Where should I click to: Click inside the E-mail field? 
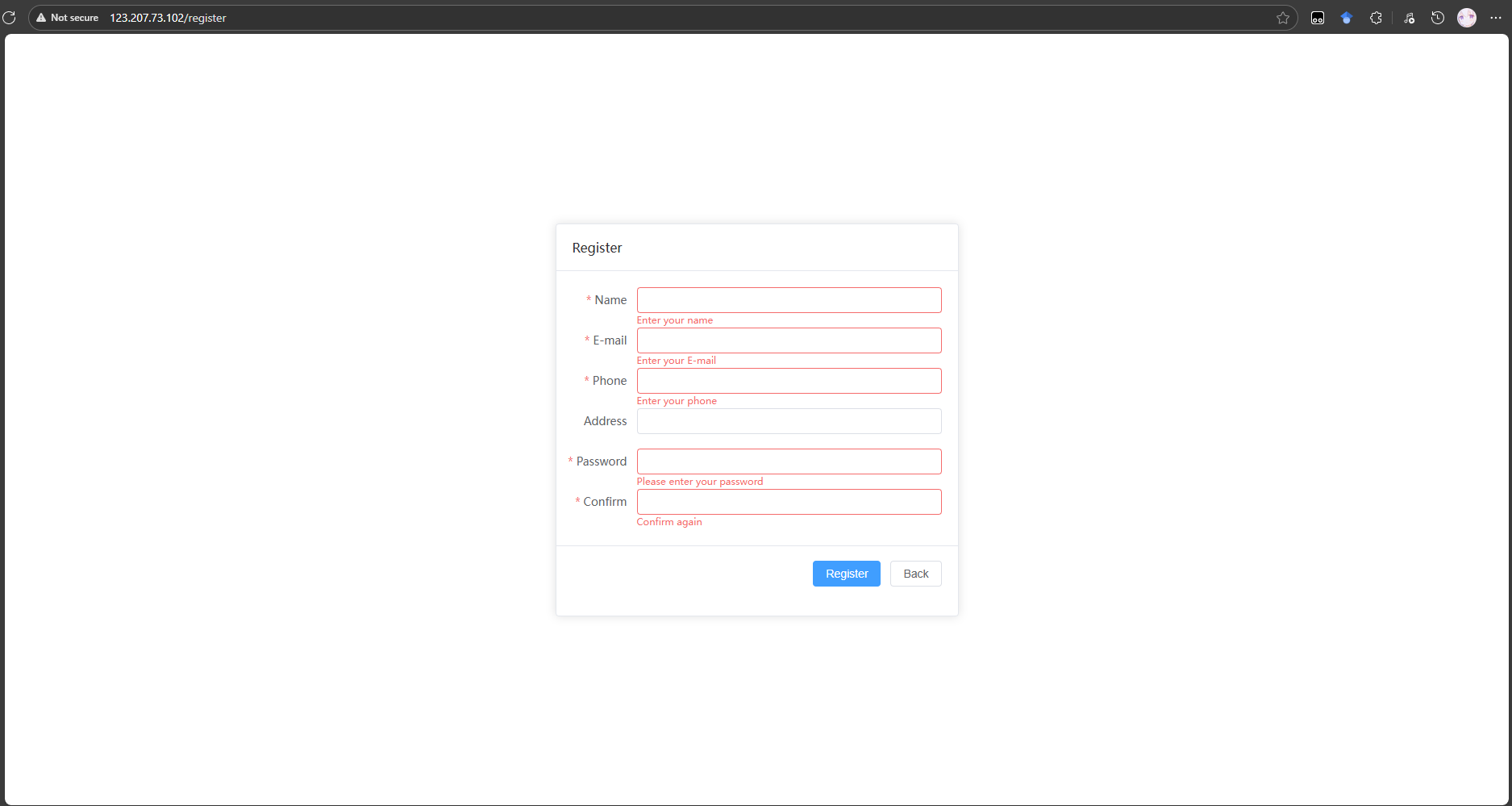pos(789,340)
